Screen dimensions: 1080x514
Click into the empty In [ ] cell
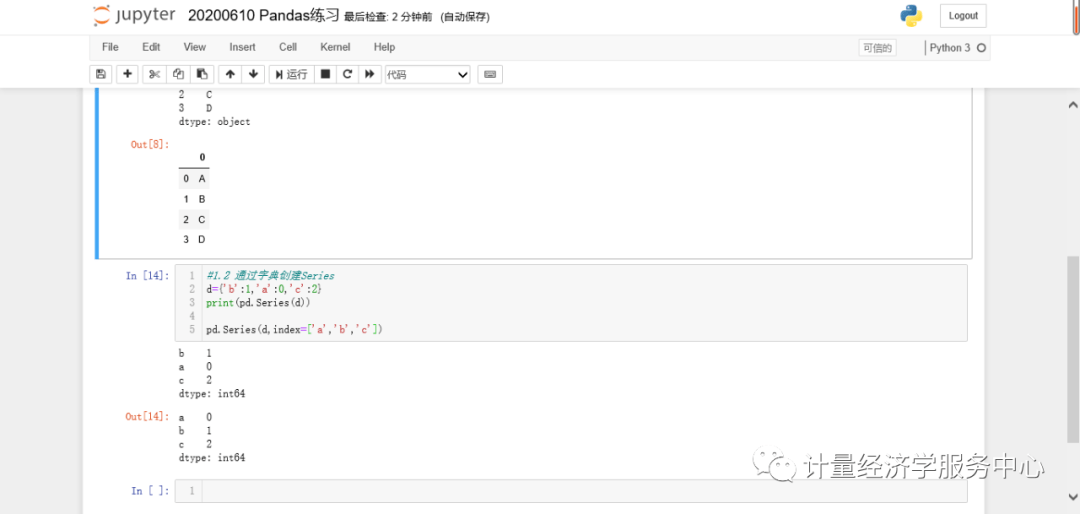pyautogui.click(x=584, y=491)
